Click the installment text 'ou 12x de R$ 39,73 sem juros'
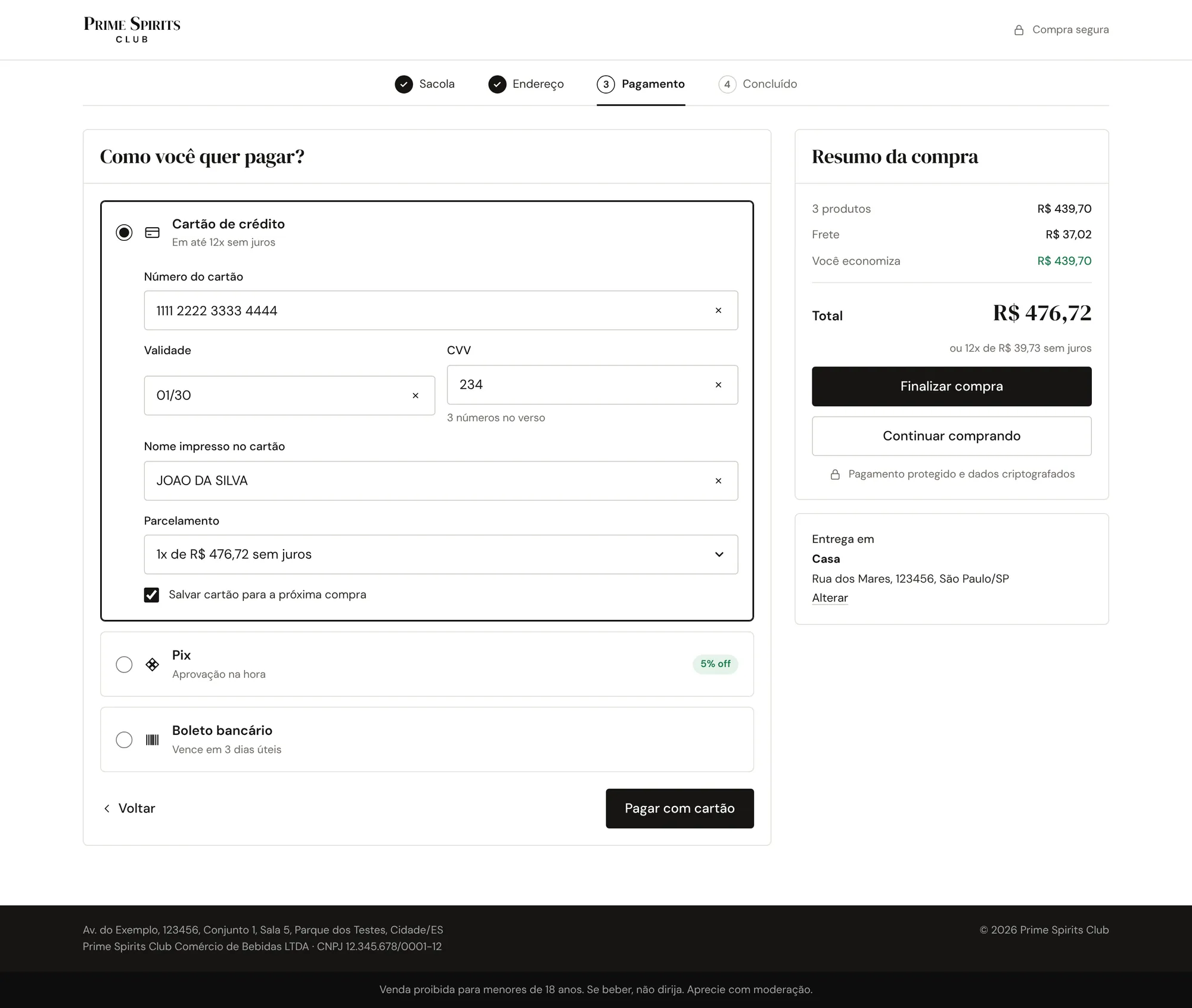Viewport: 1192px width, 1008px height. [x=1020, y=348]
